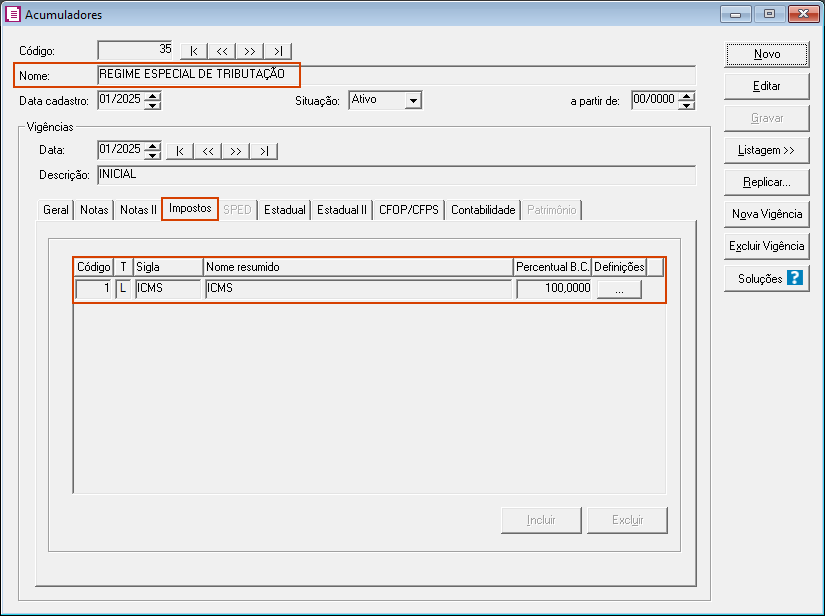Click the Descrição field containing INICIAL
The height and width of the screenshot is (616, 825).
[x=395, y=175]
